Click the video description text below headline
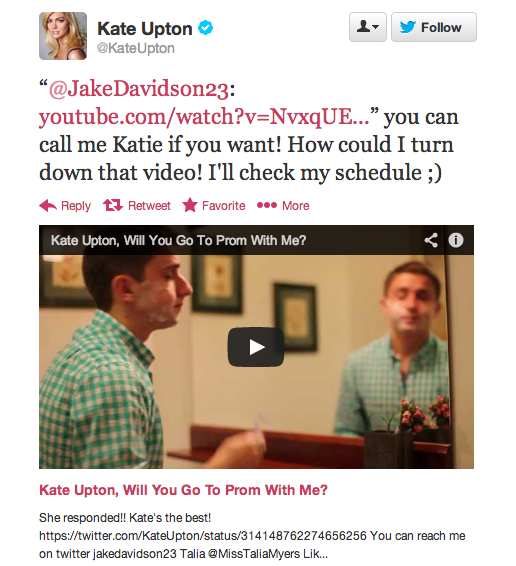 (252, 536)
